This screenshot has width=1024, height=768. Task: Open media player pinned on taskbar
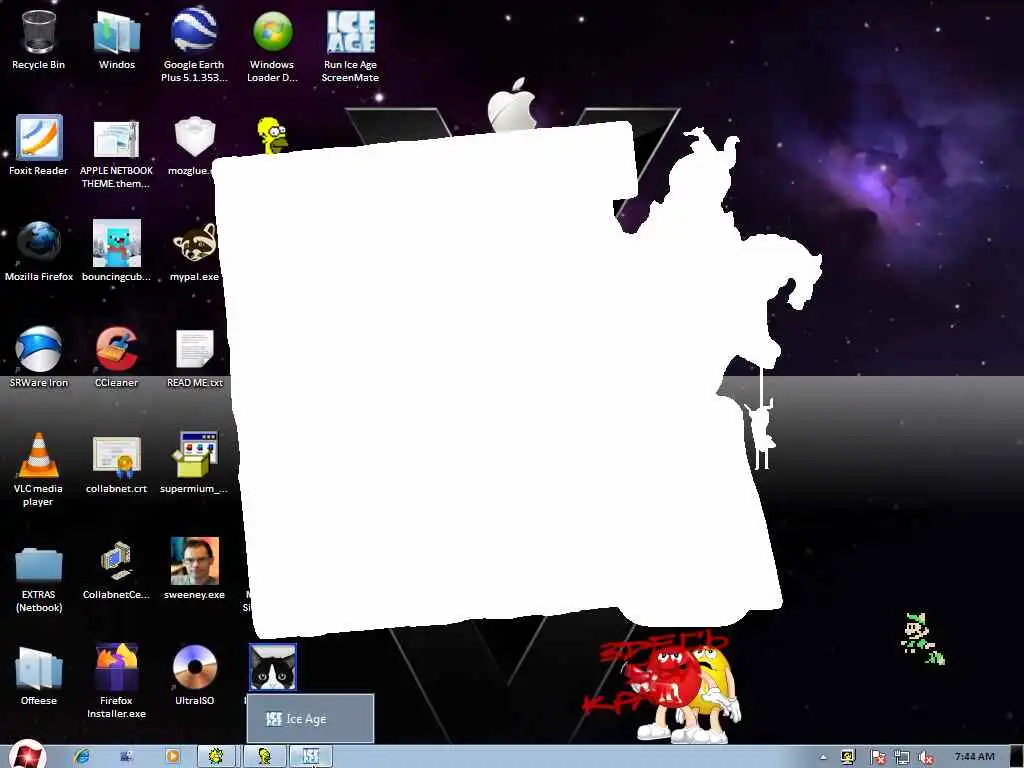(x=173, y=756)
